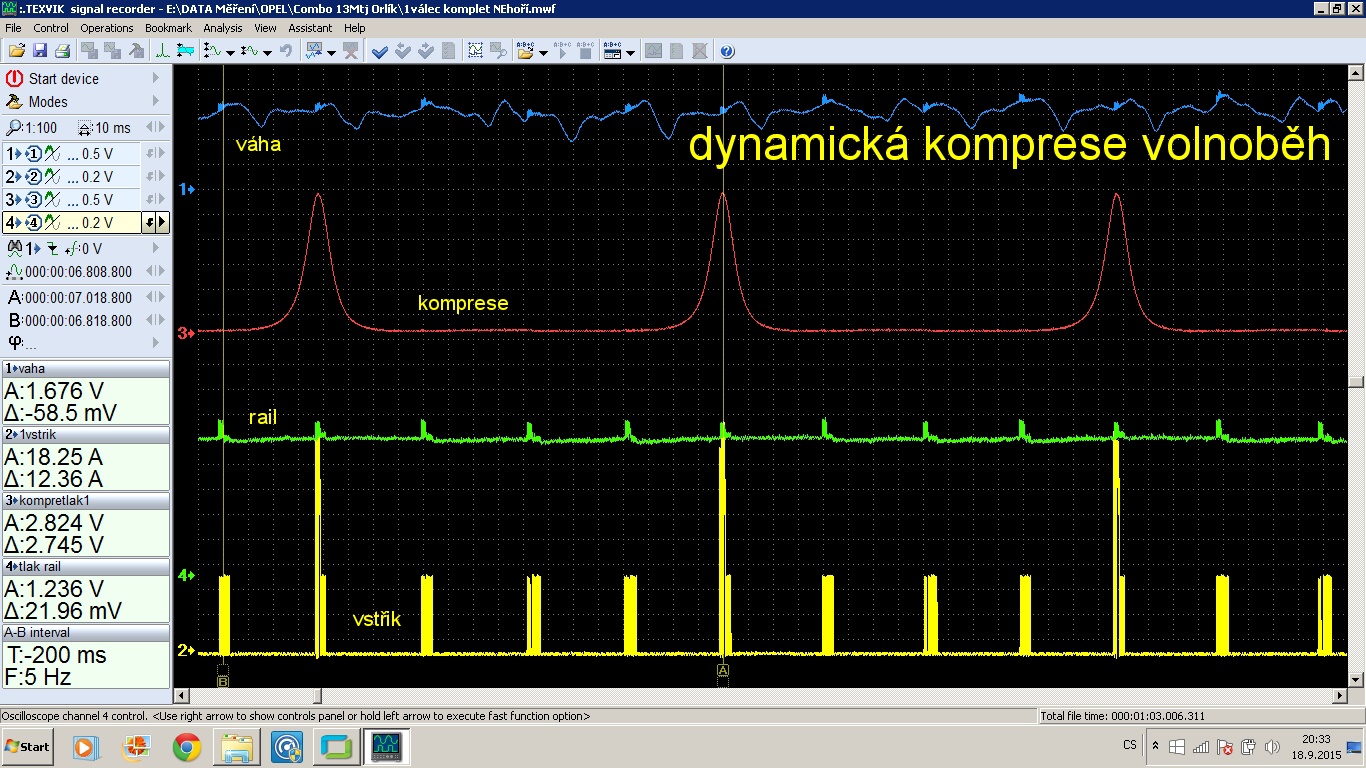This screenshot has height=768, width=1366.
Task: Click the 10 ms time base value
Action: click(x=113, y=128)
